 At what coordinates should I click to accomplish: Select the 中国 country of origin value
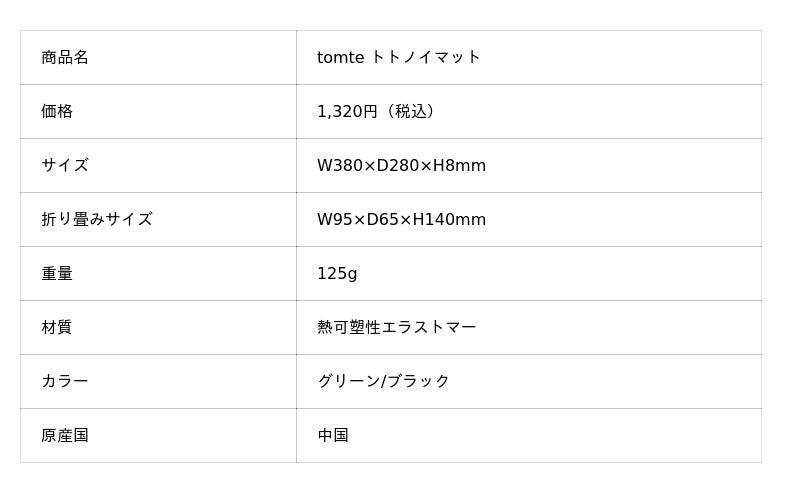click(x=333, y=435)
